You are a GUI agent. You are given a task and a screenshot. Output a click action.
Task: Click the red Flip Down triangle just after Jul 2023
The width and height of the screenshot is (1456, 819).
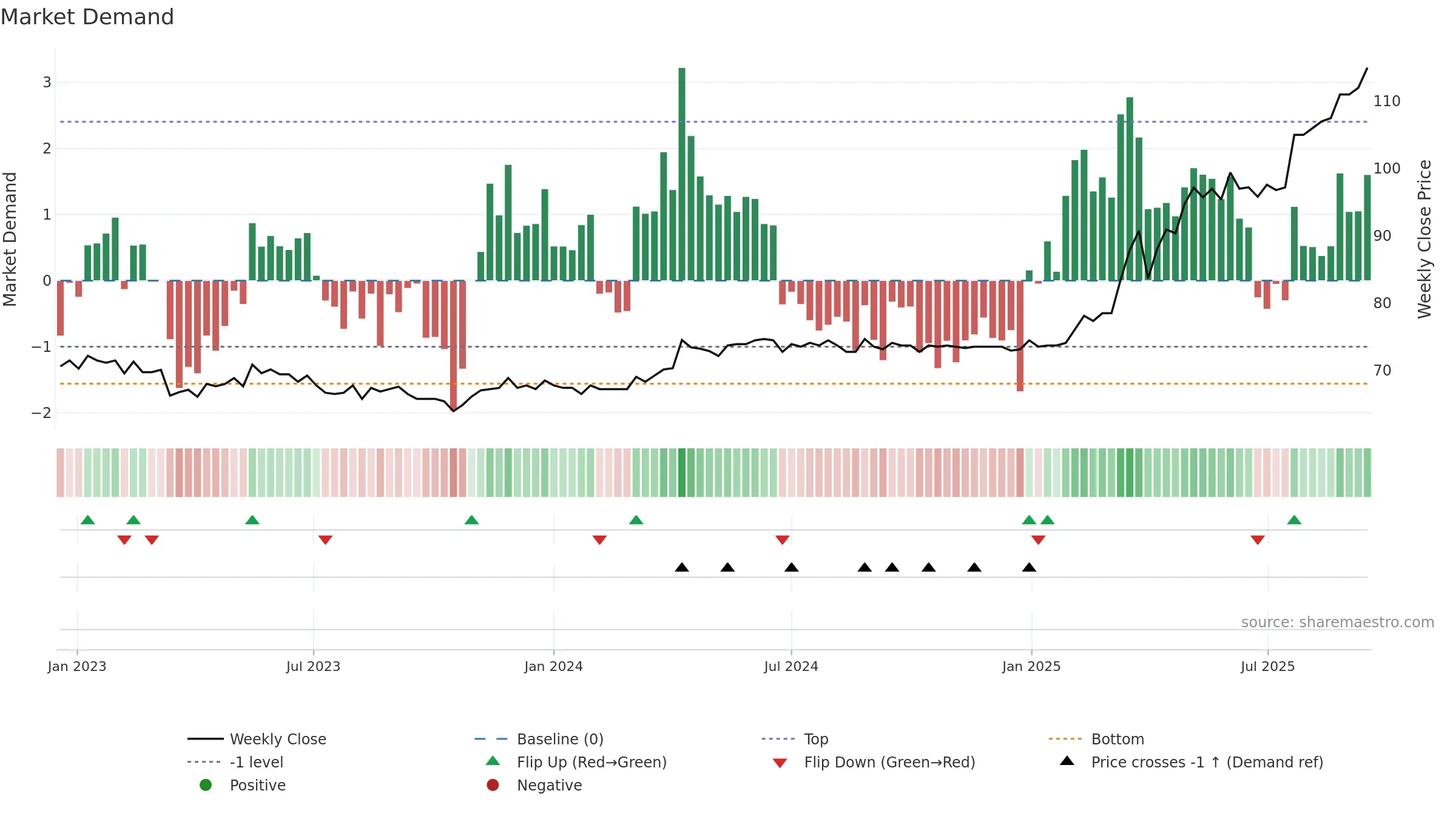325,540
